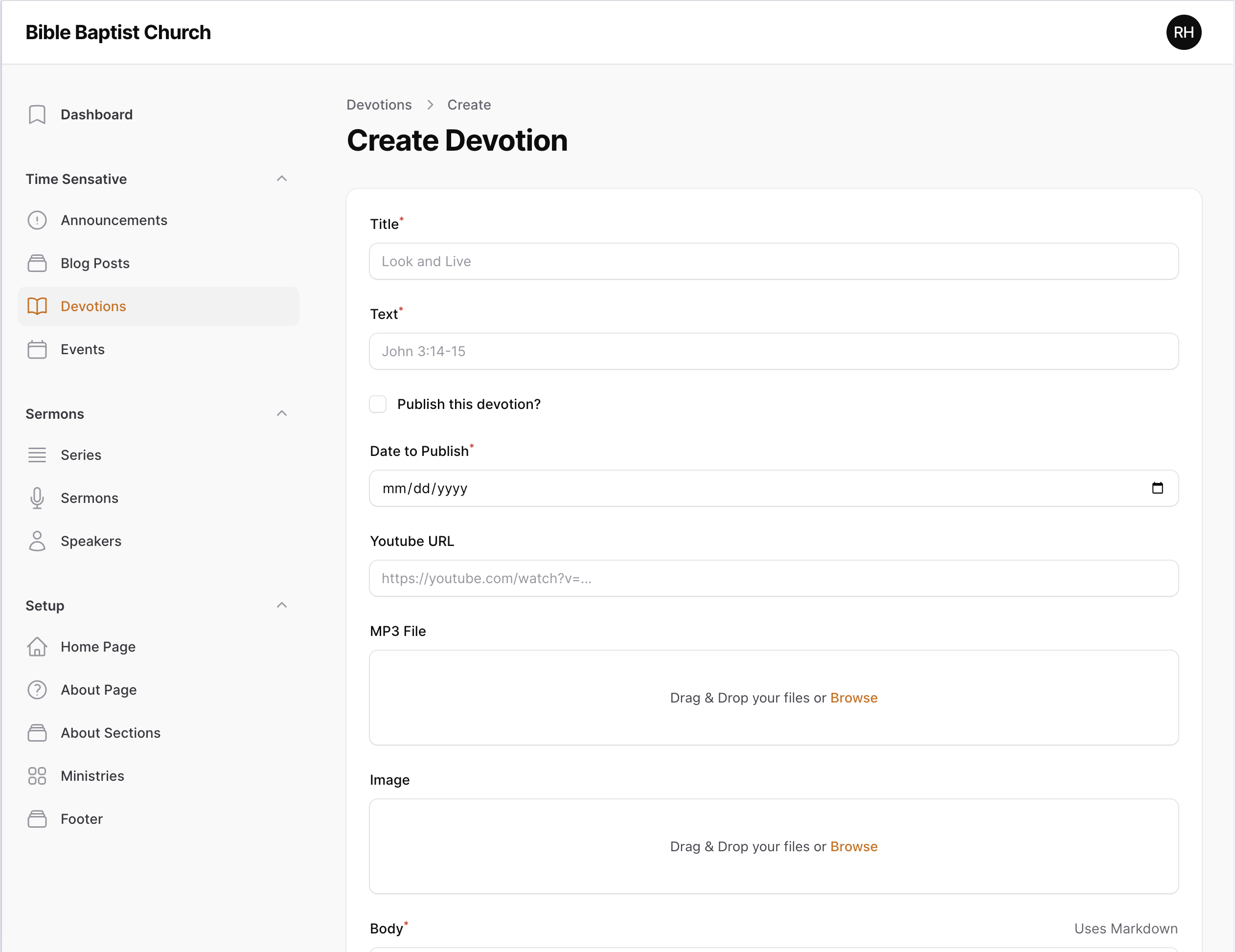Open the RH user avatar menu
1235x952 pixels.
pyautogui.click(x=1183, y=32)
